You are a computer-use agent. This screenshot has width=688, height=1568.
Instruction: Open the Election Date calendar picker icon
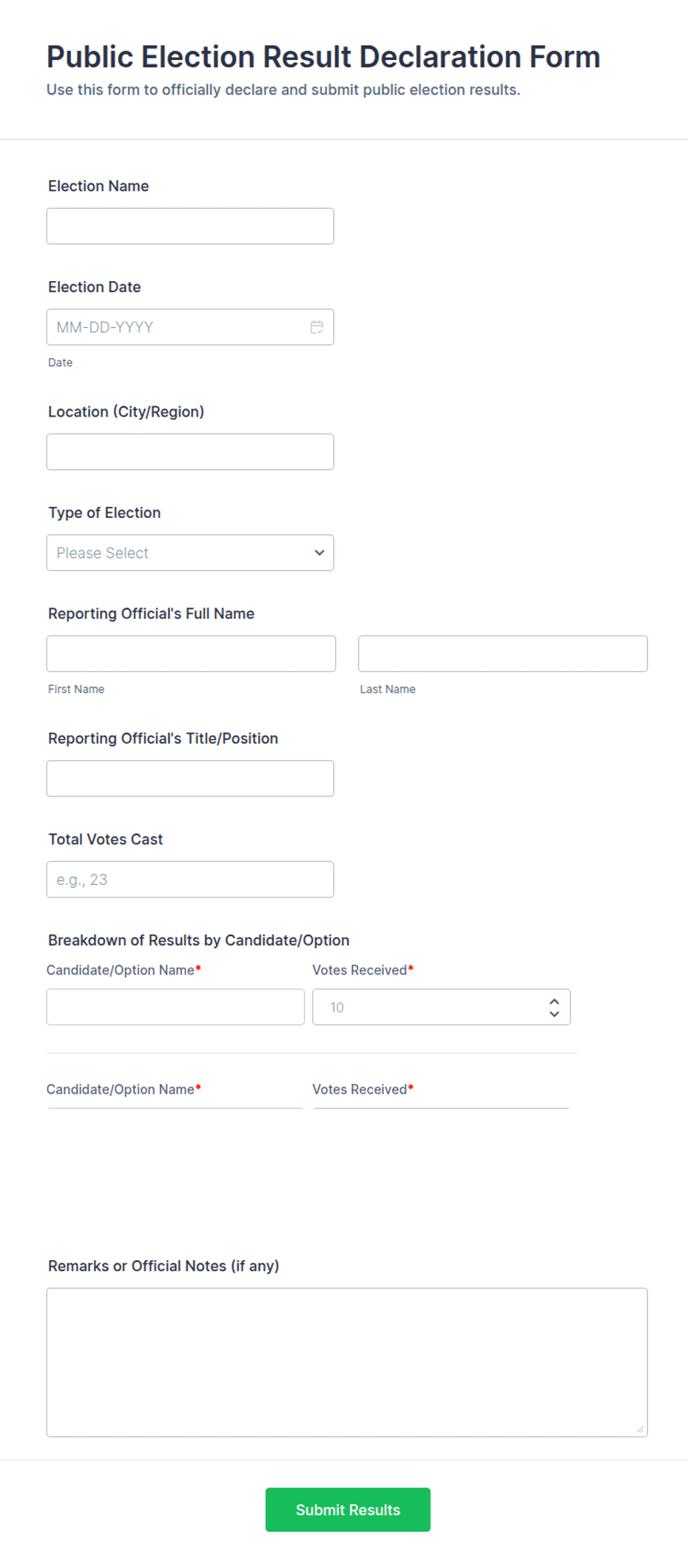point(317,327)
